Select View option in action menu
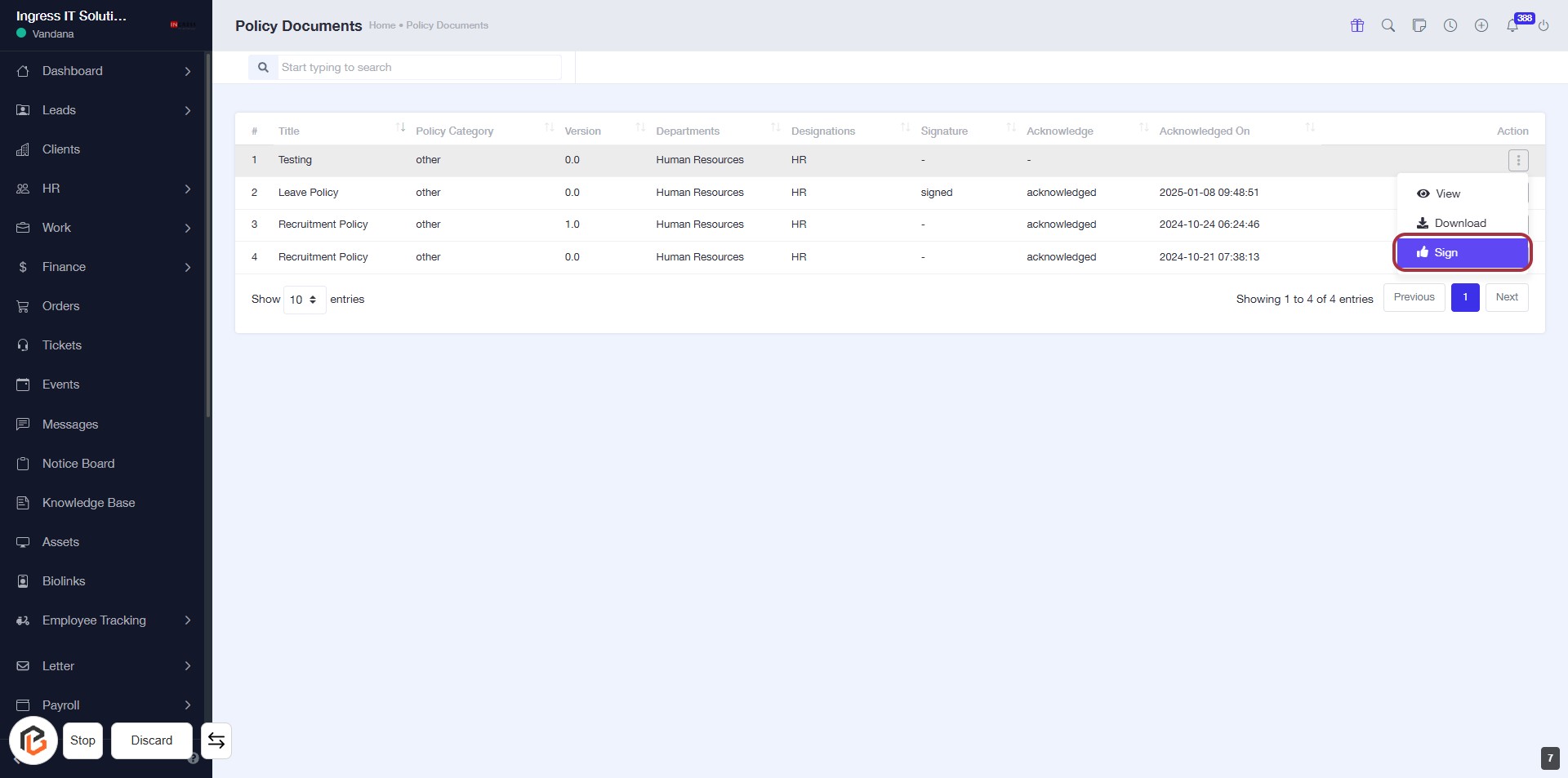The width and height of the screenshot is (1568, 778). tap(1447, 193)
